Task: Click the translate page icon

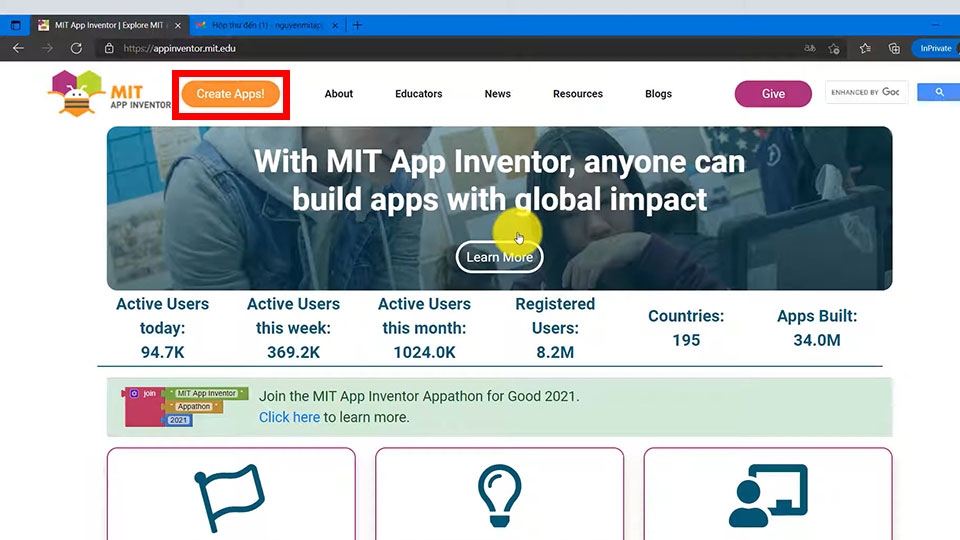Action: point(809,48)
